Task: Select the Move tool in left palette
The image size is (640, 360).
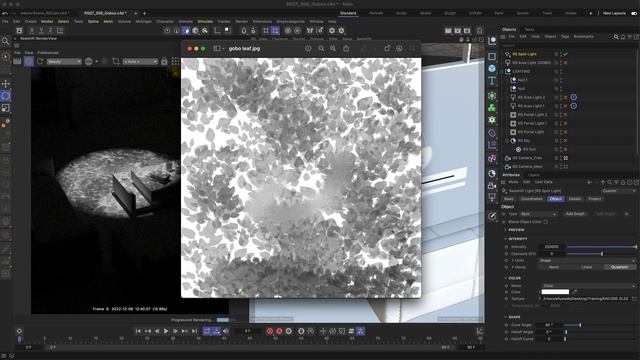Action: click(x=6, y=84)
